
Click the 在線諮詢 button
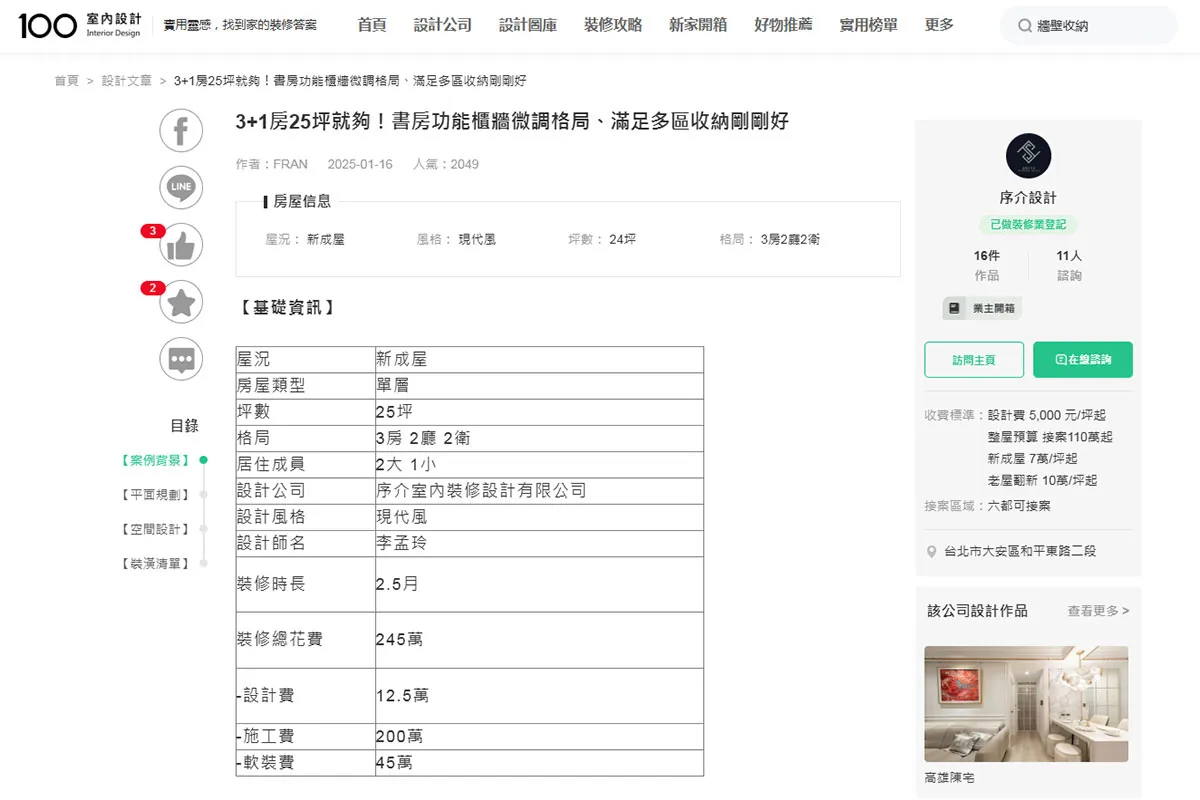[x=1083, y=360]
